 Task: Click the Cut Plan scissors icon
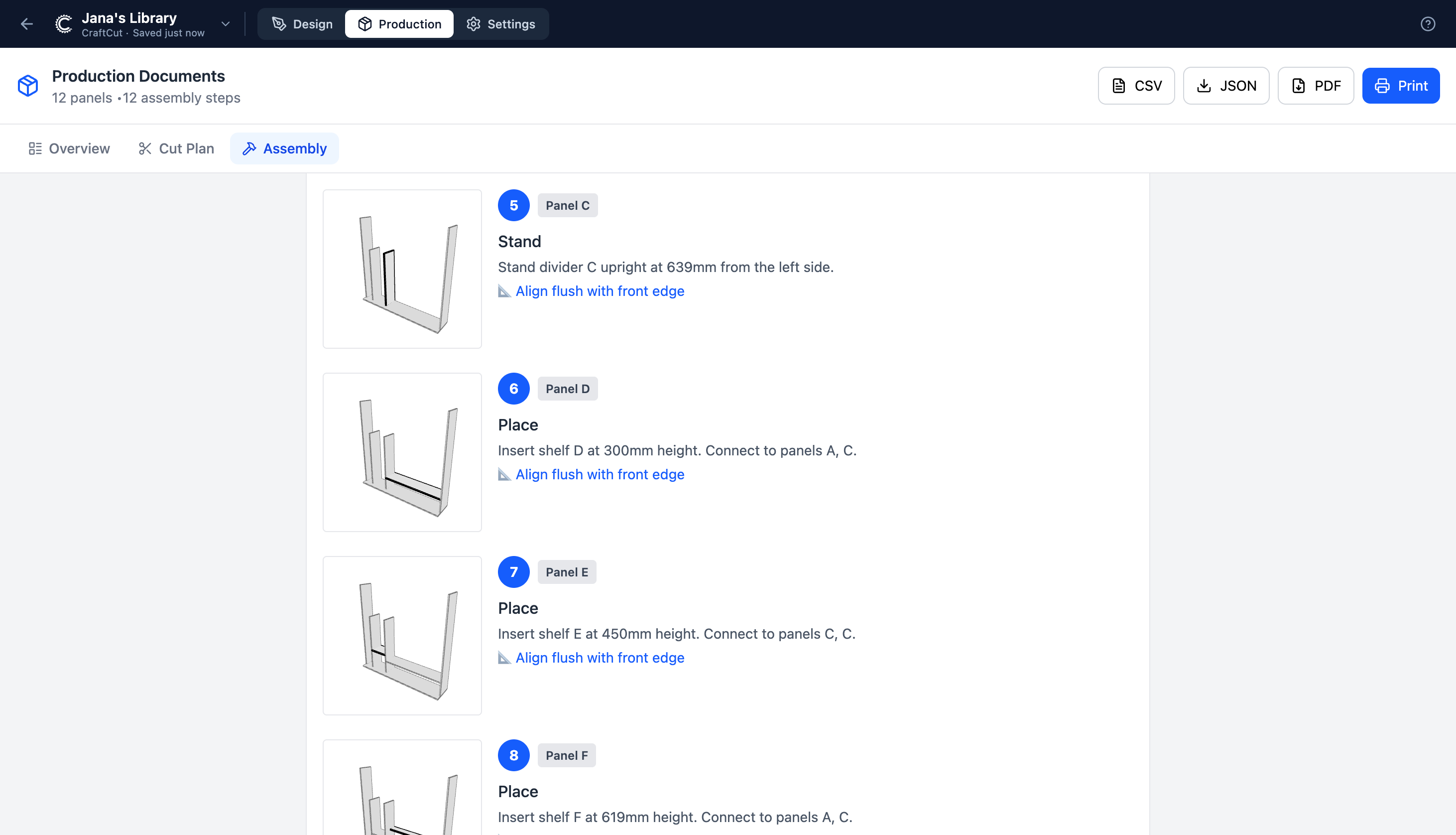pyautogui.click(x=144, y=148)
